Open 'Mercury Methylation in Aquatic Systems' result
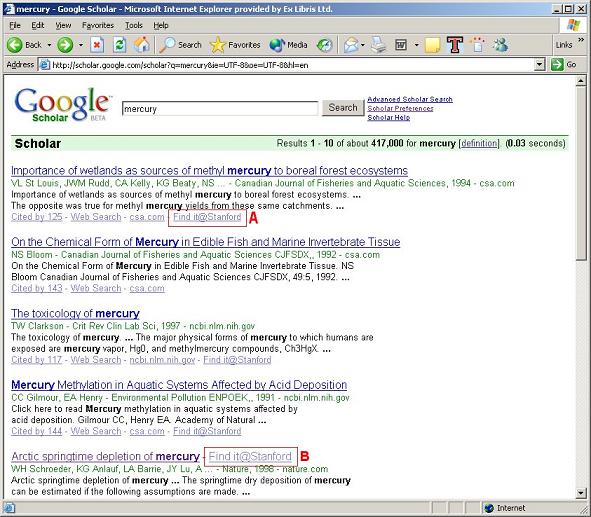The height and width of the screenshot is (517, 591). pyautogui.click(x=179, y=385)
